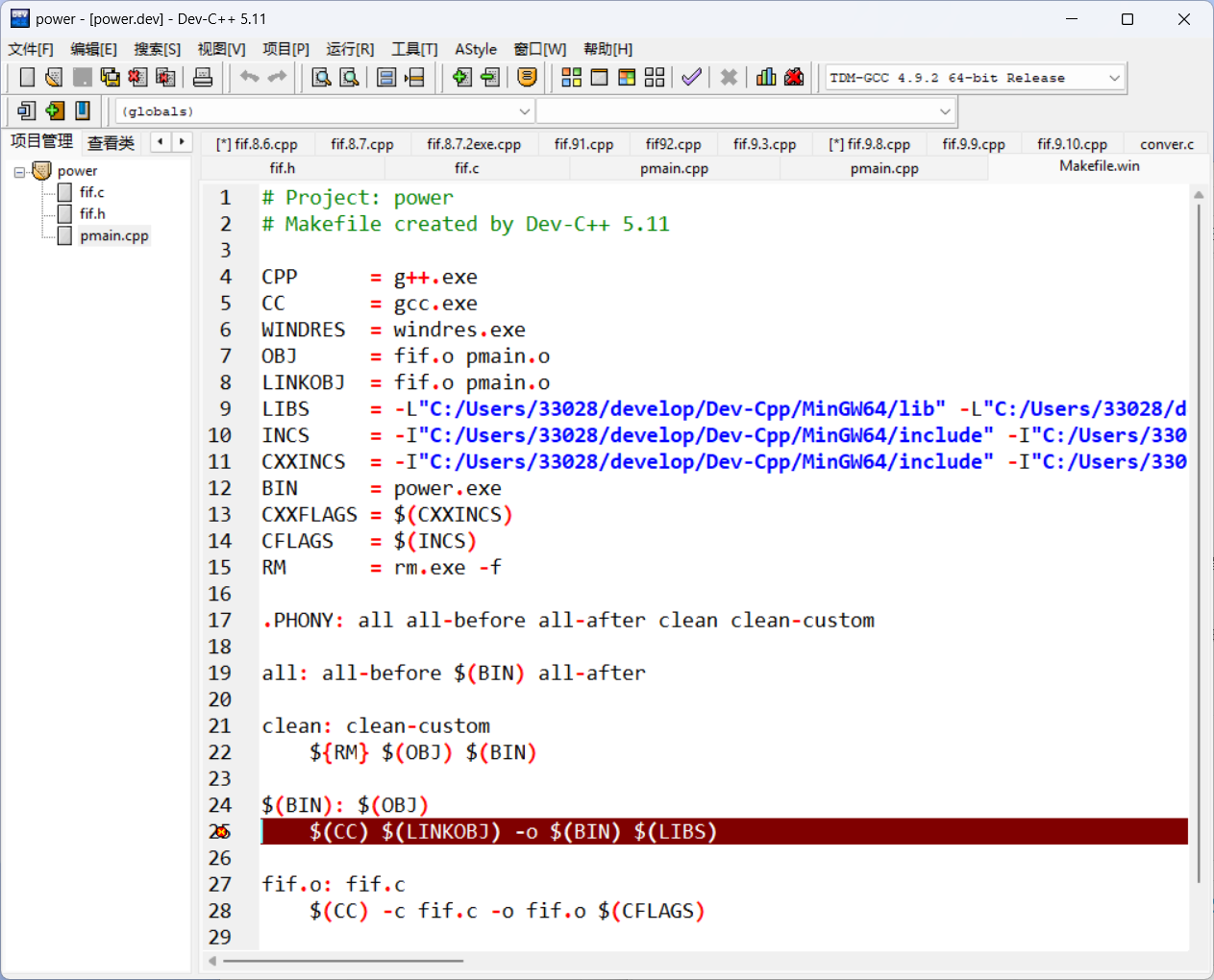The image size is (1214, 980).
Task: Select pmain.cpp in project tree
Action: click(x=114, y=235)
